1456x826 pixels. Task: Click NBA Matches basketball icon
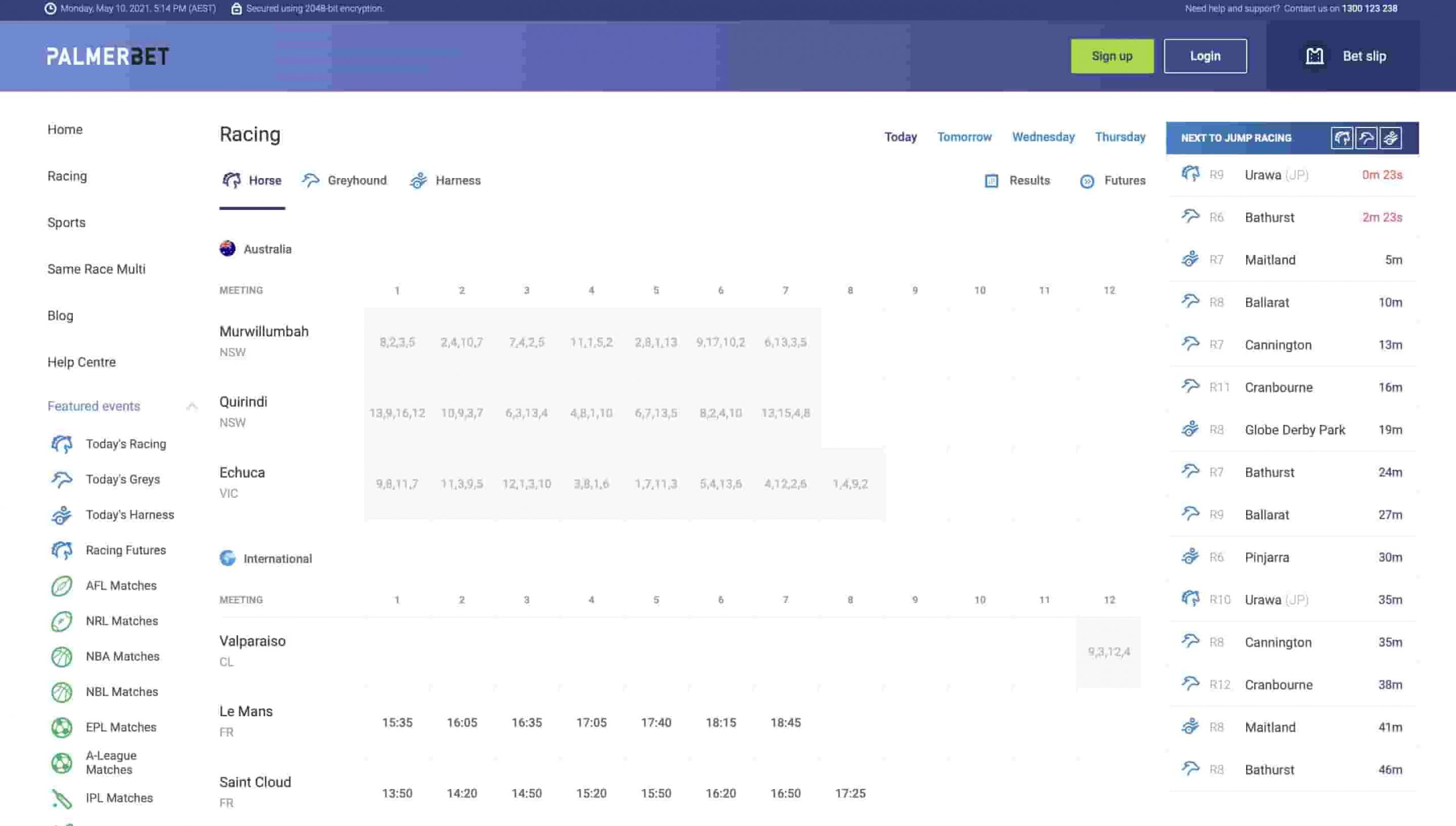[x=61, y=656]
